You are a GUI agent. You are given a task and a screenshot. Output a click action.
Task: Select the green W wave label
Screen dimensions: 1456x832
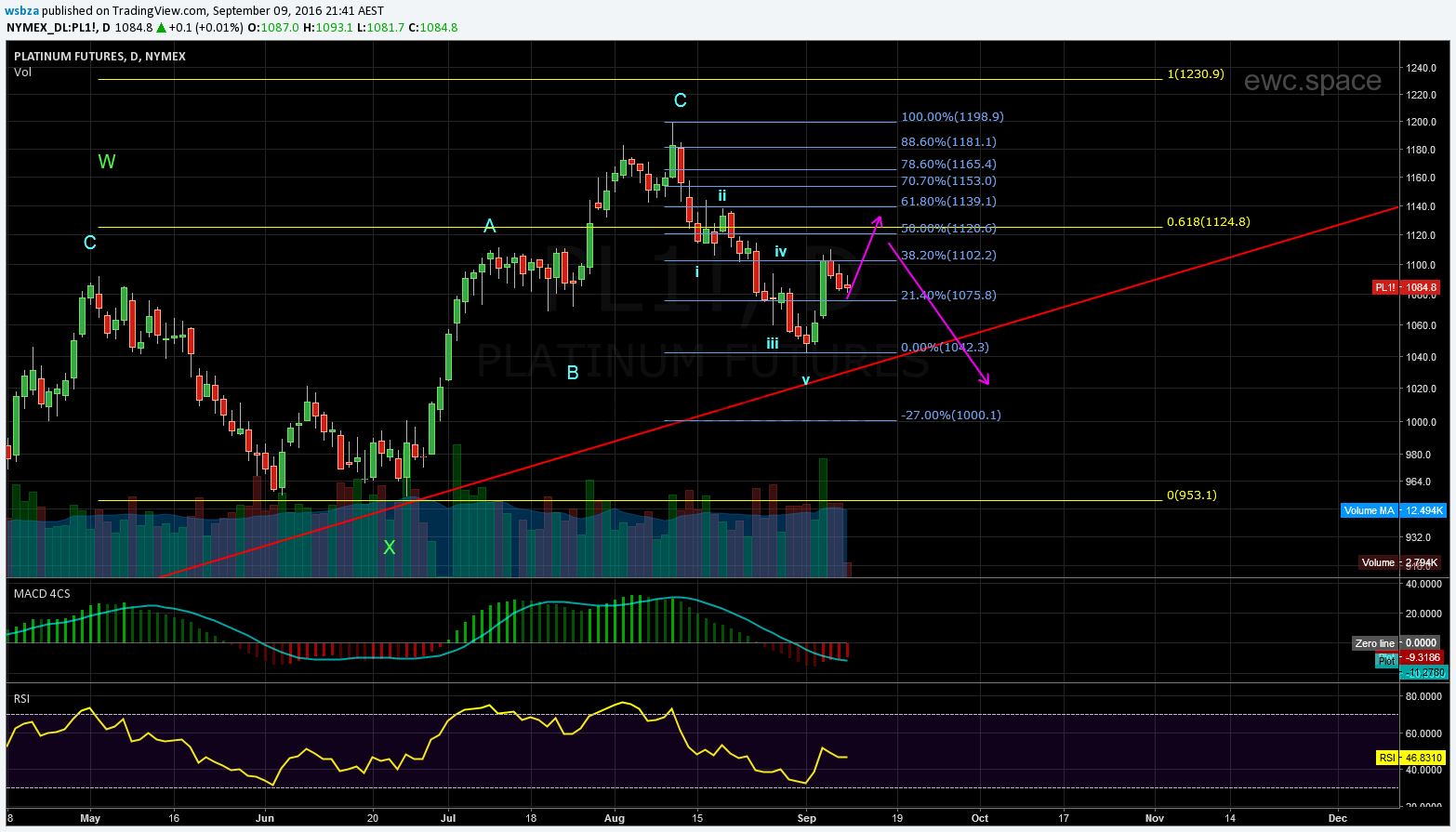107,162
